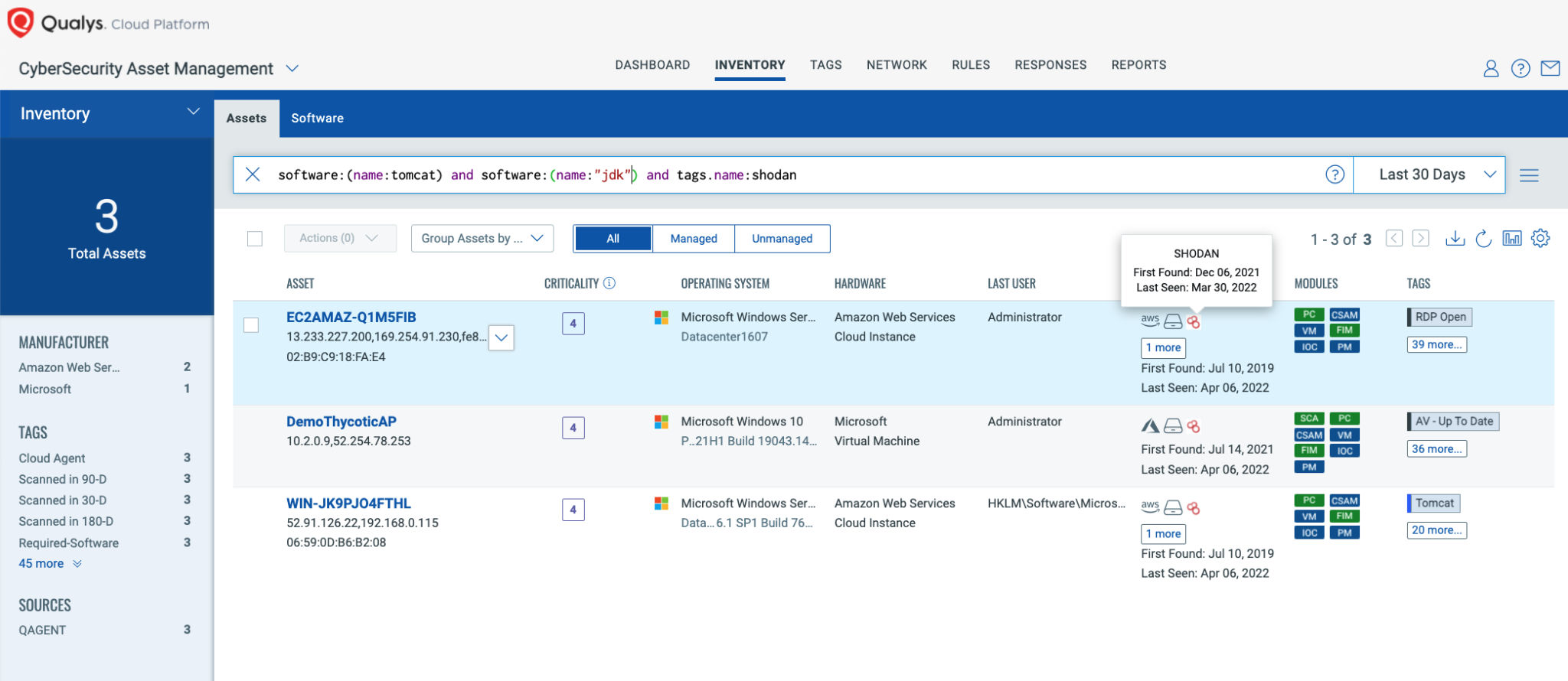The width and height of the screenshot is (1568, 681).
Task: Toggle the select-all assets checkbox
Action: point(255,239)
